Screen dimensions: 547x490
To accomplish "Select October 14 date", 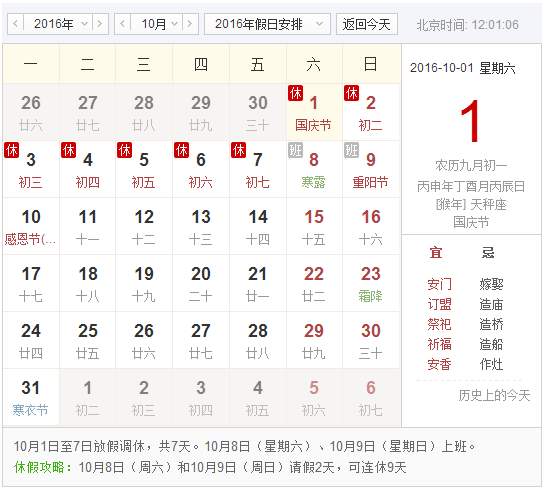I will click(x=258, y=226).
